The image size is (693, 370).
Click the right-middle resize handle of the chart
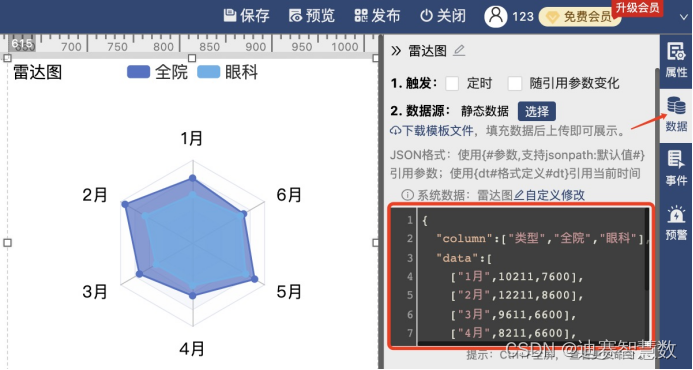click(376, 243)
